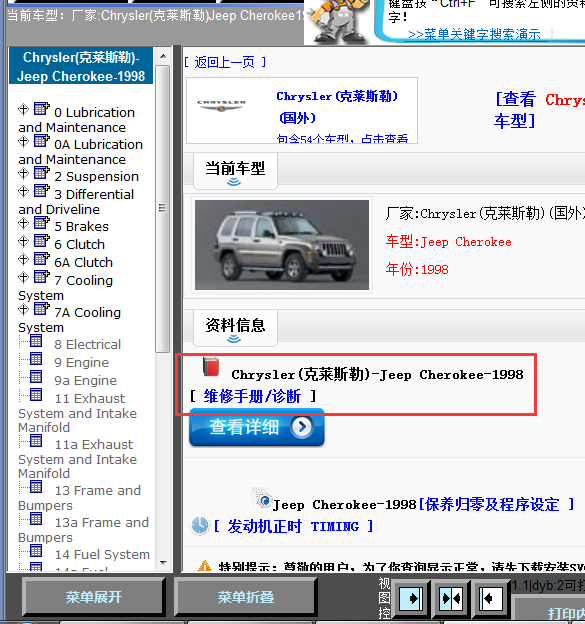Expand the 0A Lubrication and Maintenance node

[x=23, y=141]
